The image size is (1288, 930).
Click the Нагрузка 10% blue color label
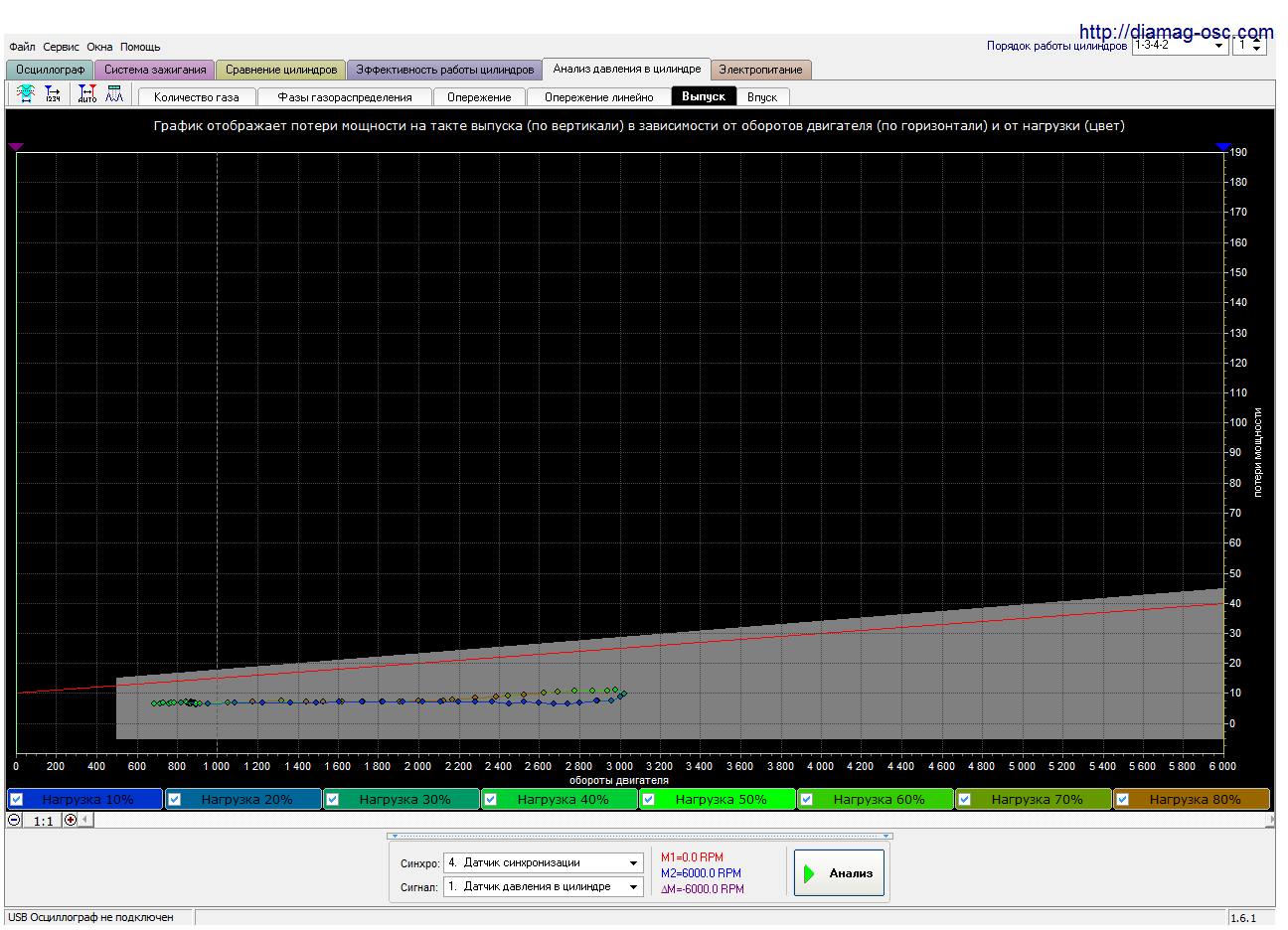pyautogui.click(x=87, y=799)
